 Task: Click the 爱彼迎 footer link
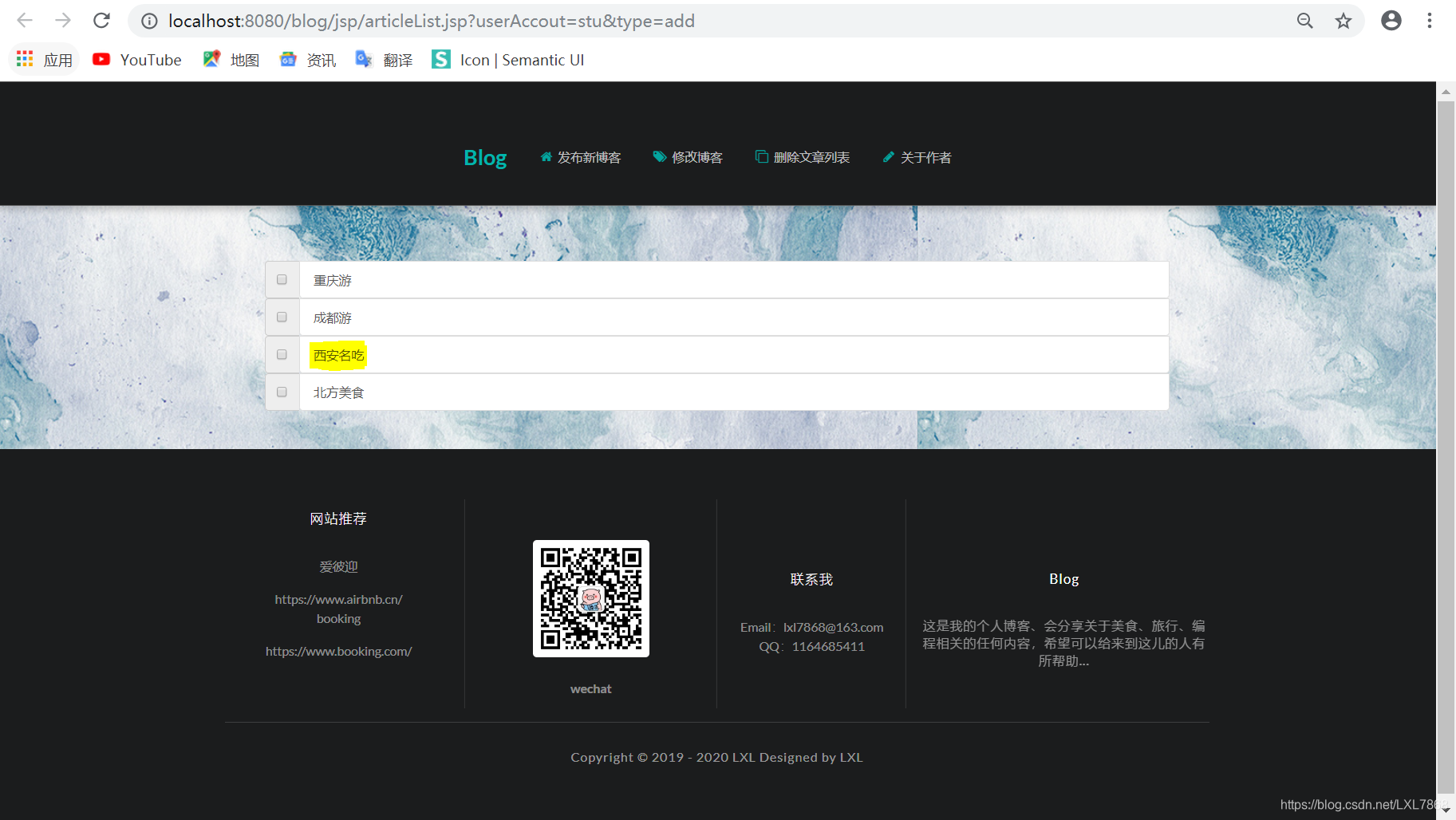tap(338, 566)
